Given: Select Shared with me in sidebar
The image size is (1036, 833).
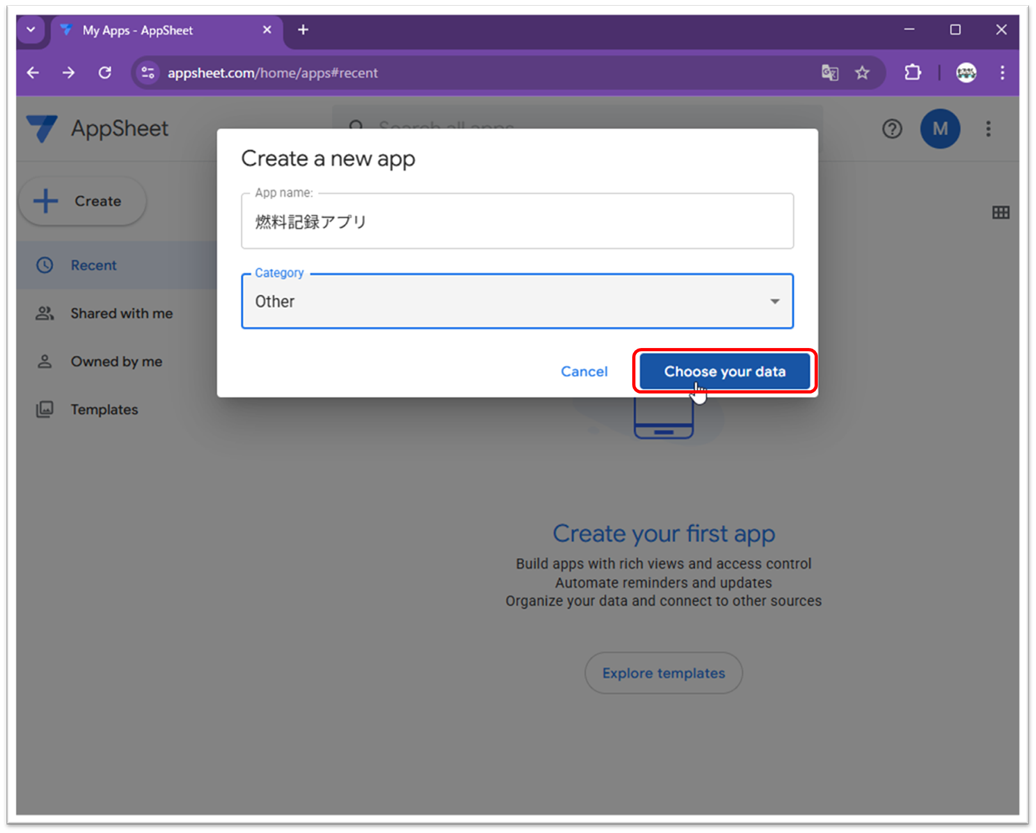Looking at the screenshot, I should coord(121,313).
